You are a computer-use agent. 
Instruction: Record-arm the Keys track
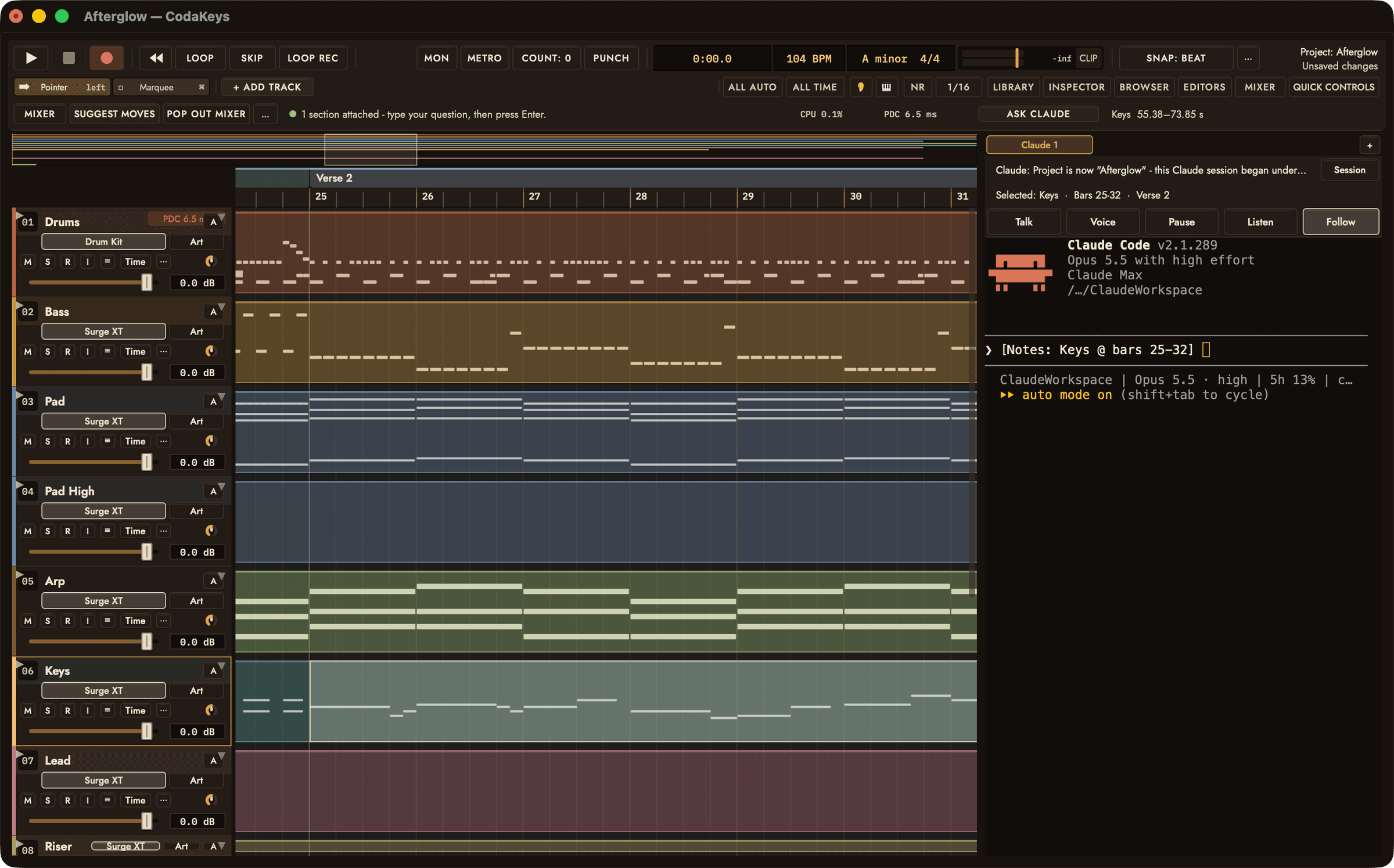68,710
